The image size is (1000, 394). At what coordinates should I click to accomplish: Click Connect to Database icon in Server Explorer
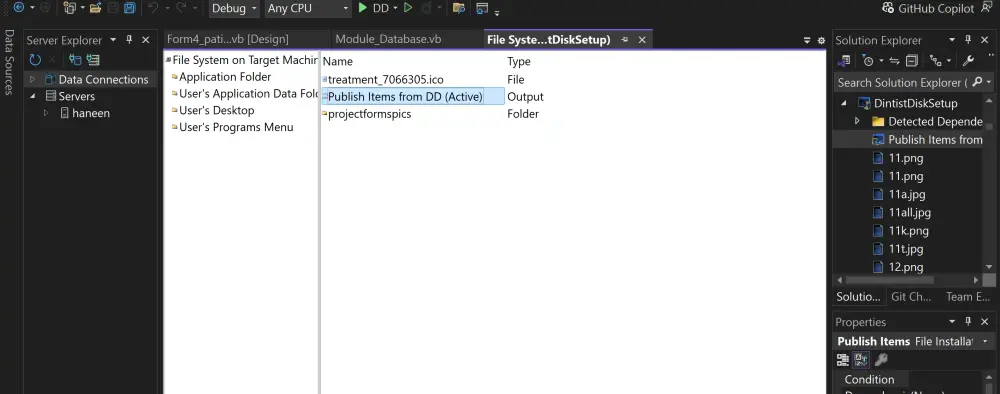[x=75, y=60]
